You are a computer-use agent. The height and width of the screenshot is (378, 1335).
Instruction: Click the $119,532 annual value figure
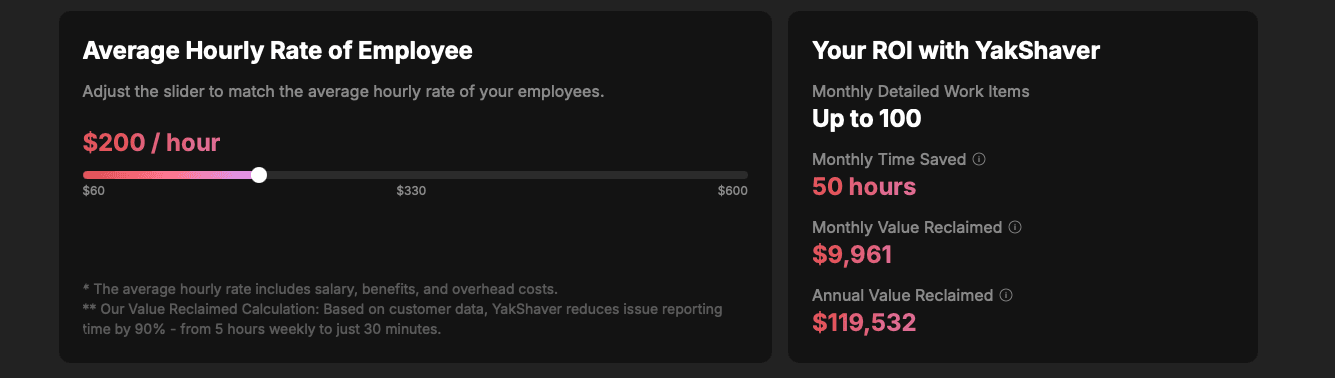point(864,323)
